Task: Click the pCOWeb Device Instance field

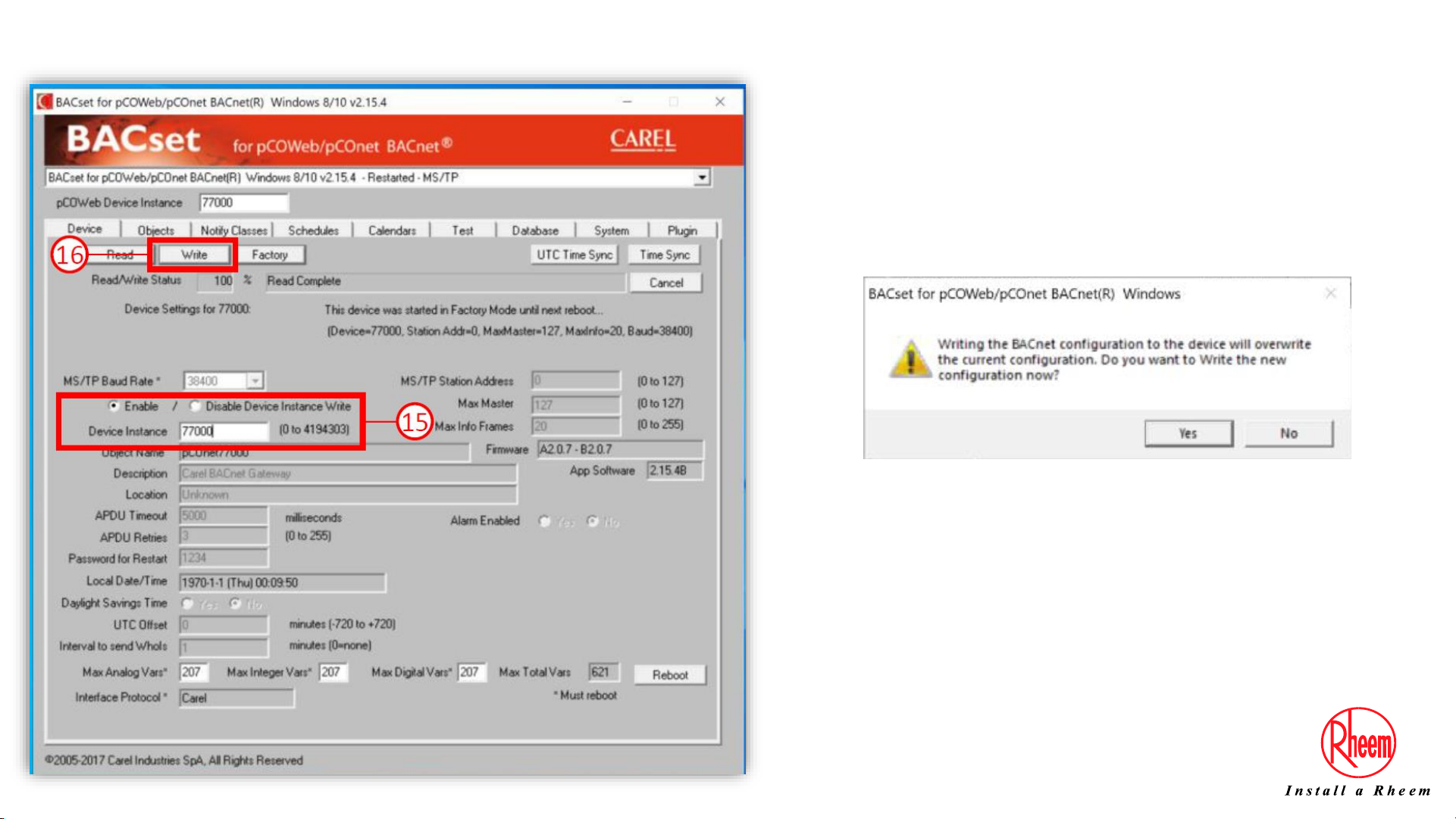Action: click(x=243, y=202)
